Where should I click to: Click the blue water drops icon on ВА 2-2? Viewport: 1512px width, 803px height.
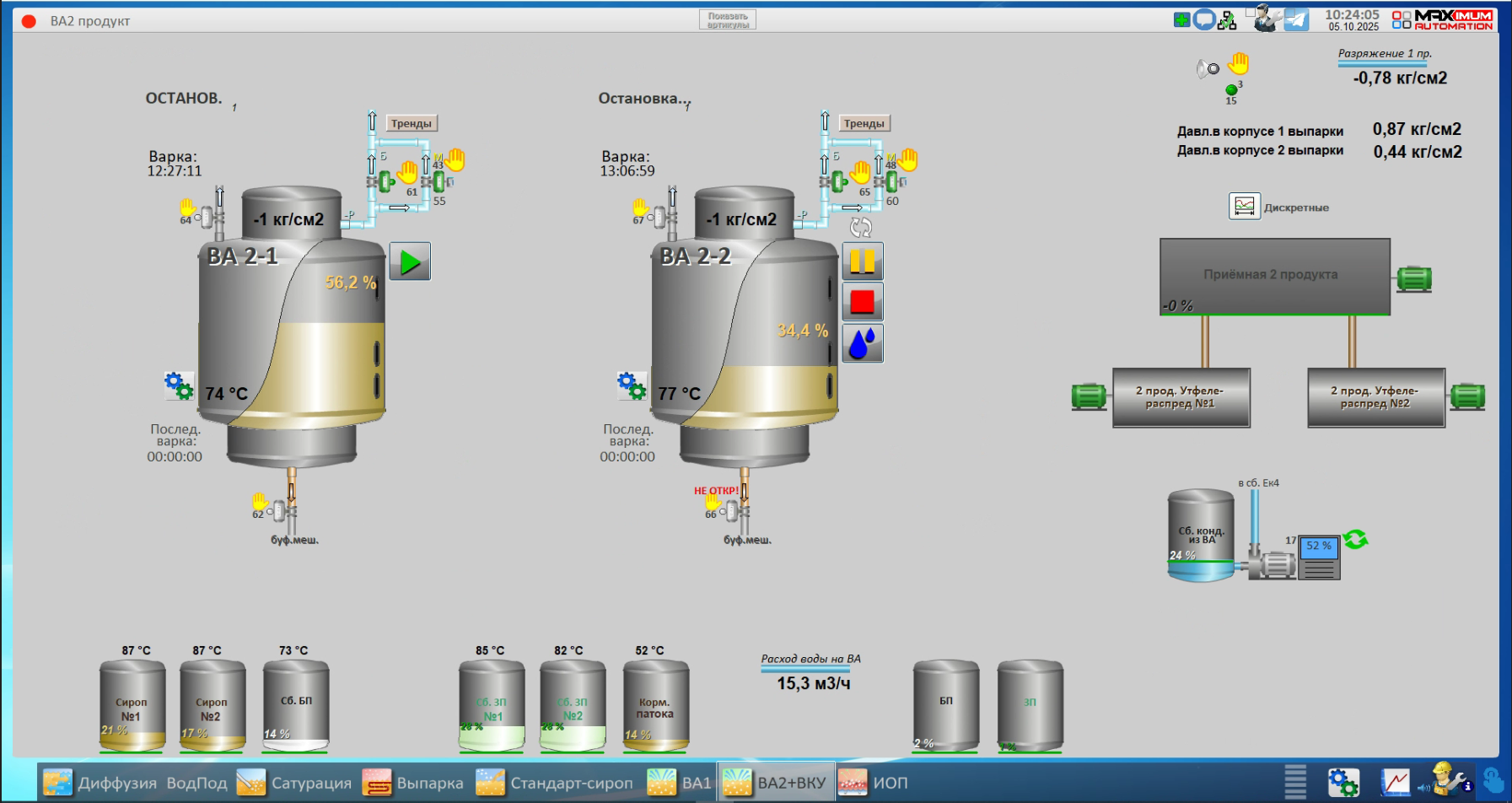click(862, 343)
